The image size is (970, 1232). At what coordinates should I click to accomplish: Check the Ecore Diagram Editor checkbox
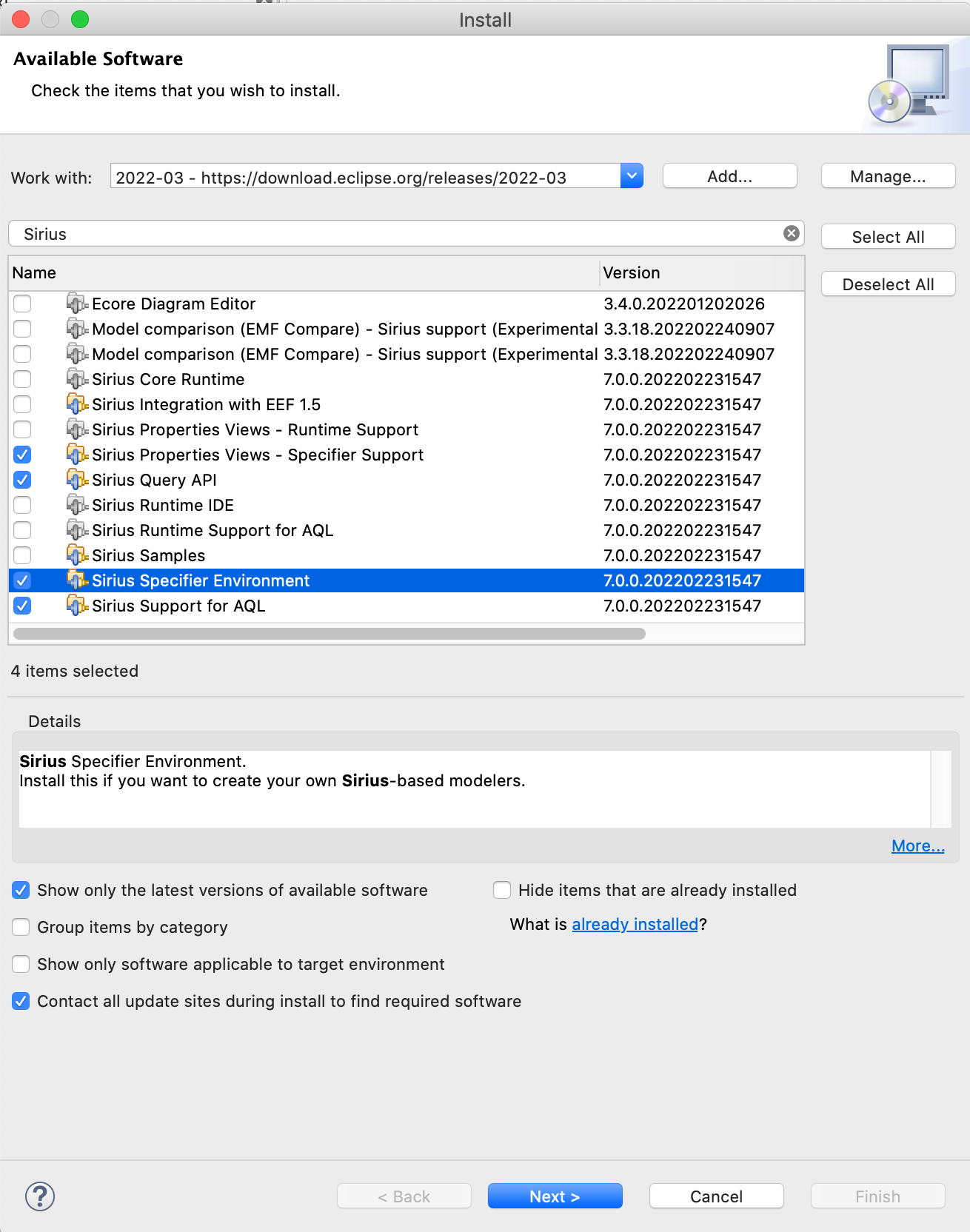click(22, 304)
